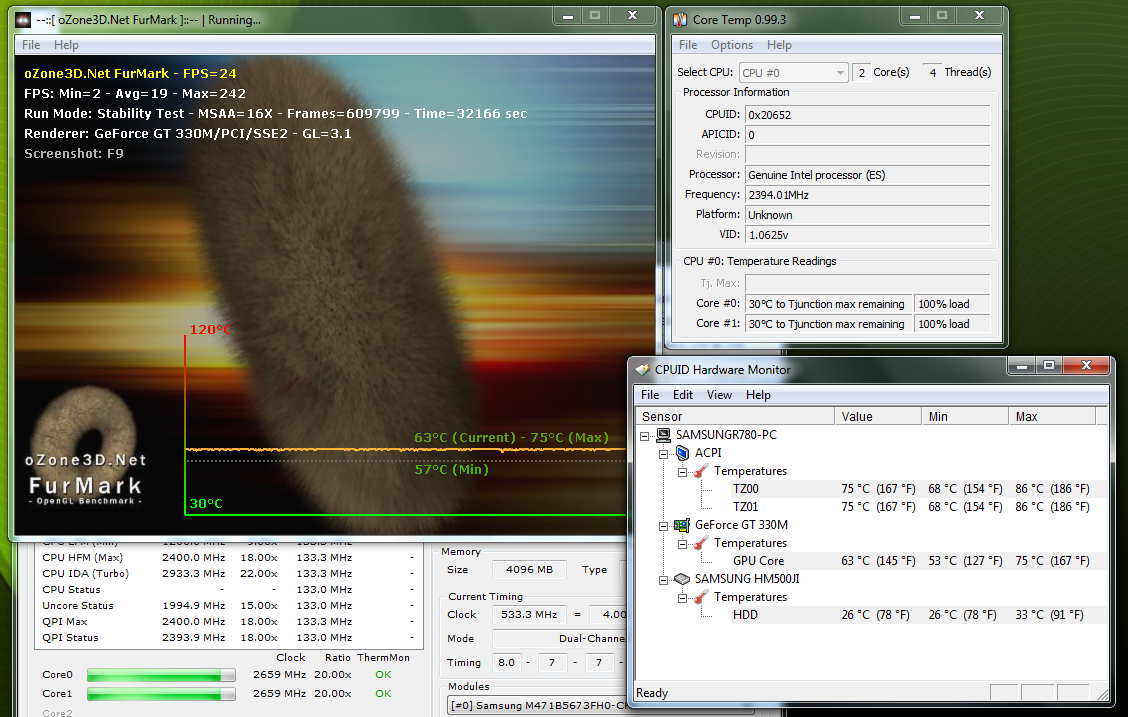This screenshot has width=1128, height=717.
Task: Click the Platform field Unknown
Action: (868, 215)
